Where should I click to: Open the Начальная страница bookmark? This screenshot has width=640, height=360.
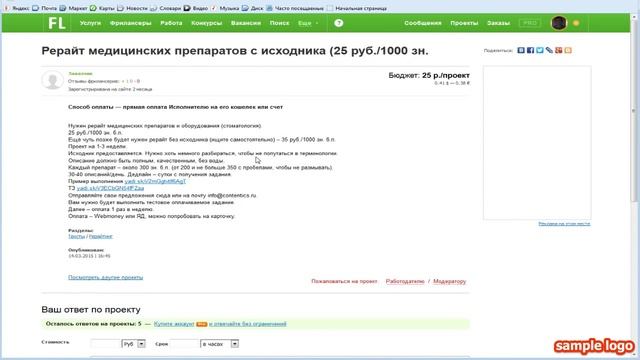point(357,8)
